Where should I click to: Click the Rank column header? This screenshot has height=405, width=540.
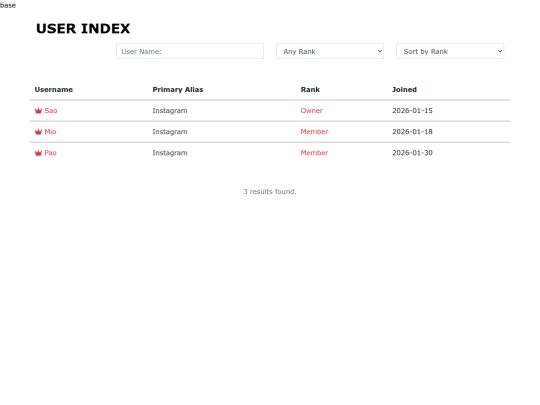point(310,90)
